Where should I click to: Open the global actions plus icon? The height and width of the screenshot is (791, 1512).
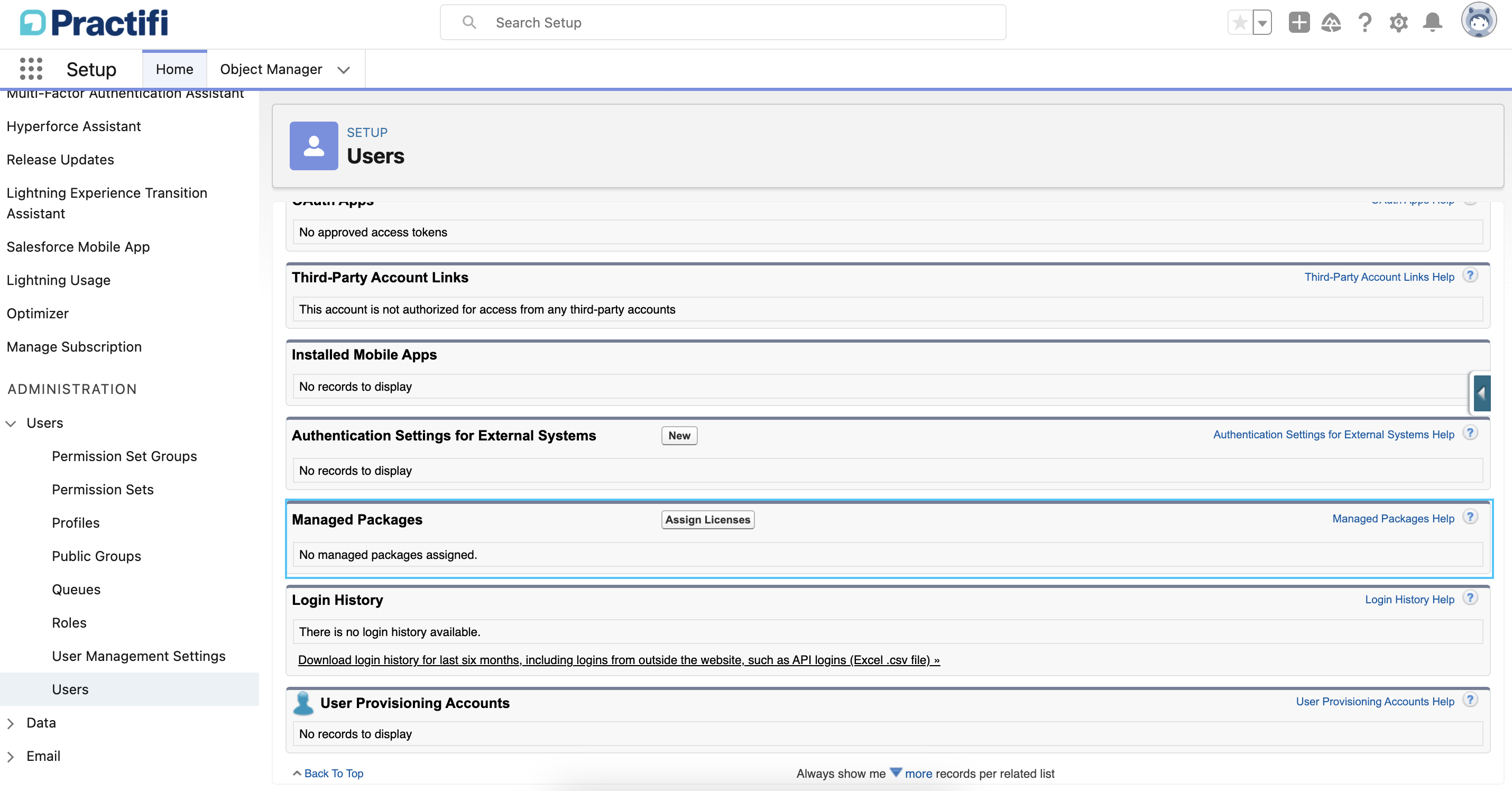pyautogui.click(x=1299, y=23)
